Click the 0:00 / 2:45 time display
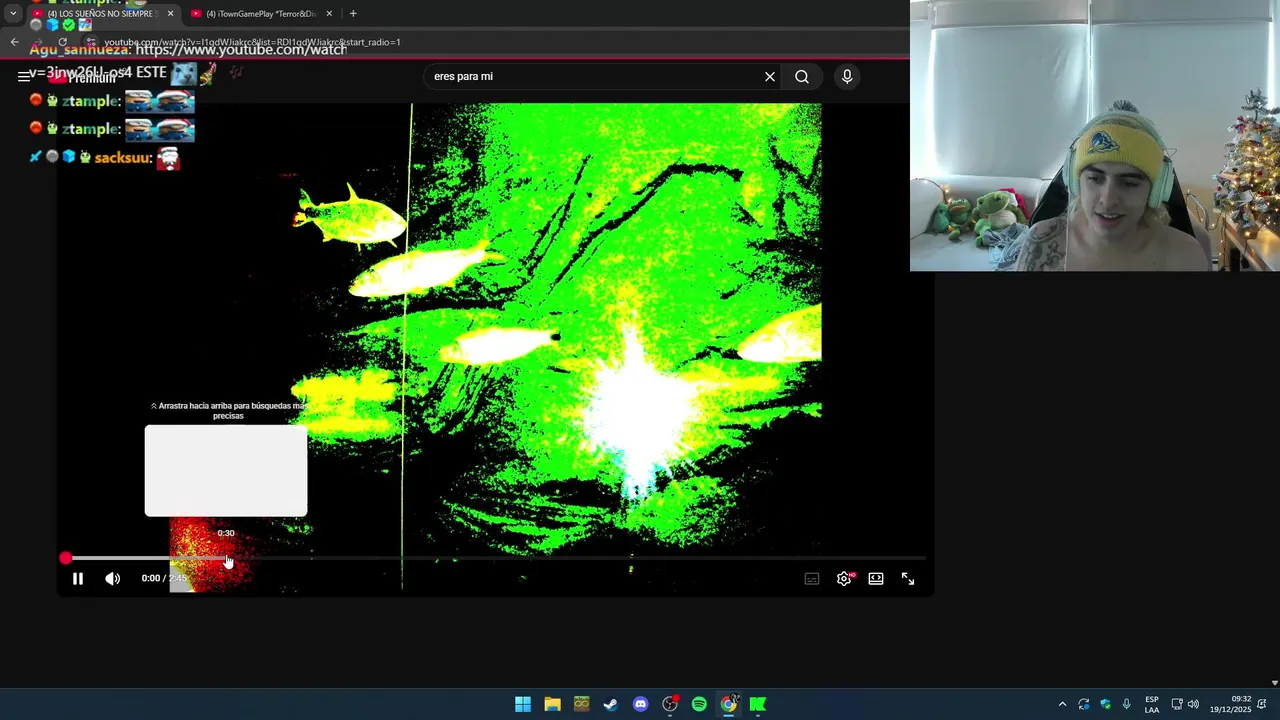The width and height of the screenshot is (1280, 720). 164,578
